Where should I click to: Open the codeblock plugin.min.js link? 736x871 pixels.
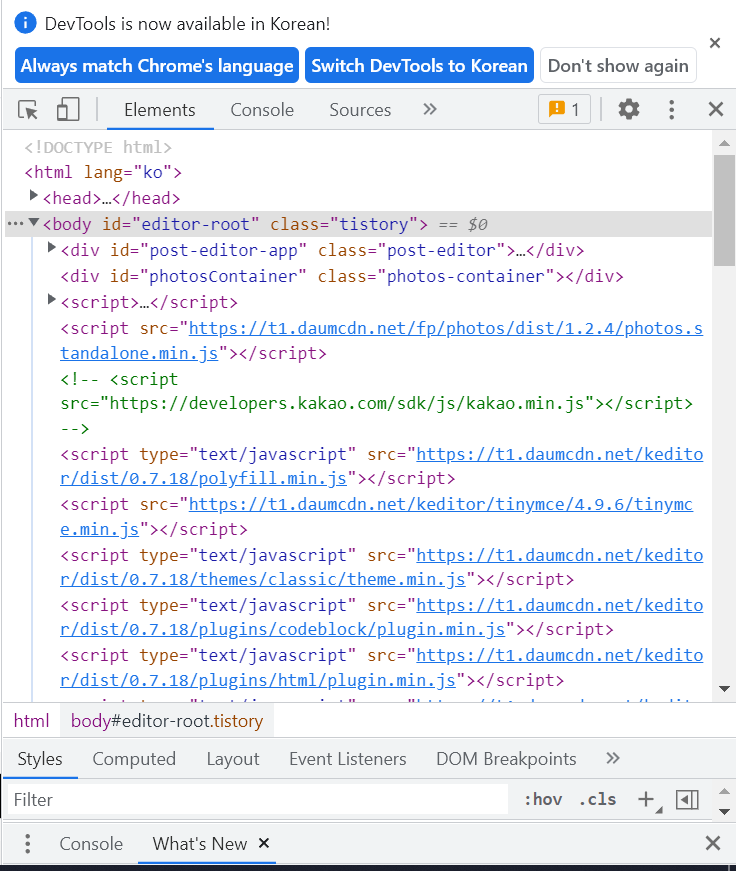[382, 617]
